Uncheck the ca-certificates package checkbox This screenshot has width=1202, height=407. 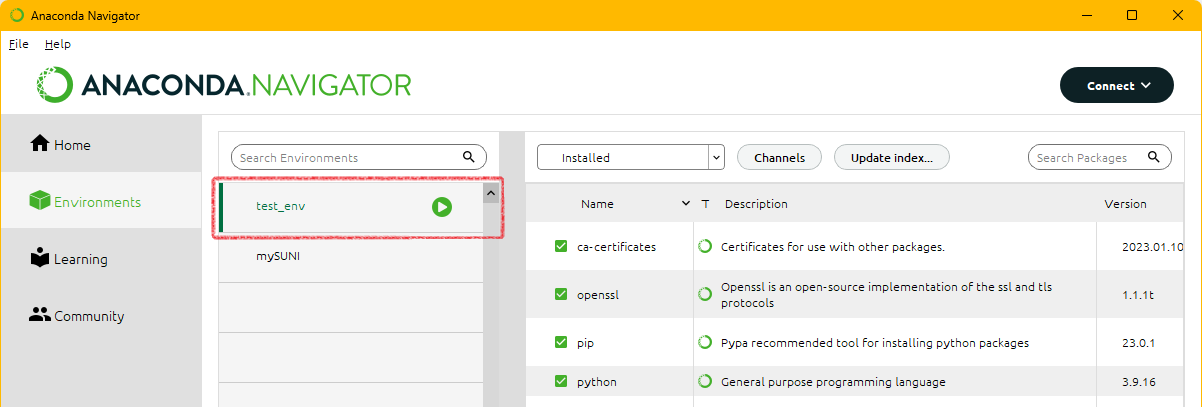[x=561, y=246]
